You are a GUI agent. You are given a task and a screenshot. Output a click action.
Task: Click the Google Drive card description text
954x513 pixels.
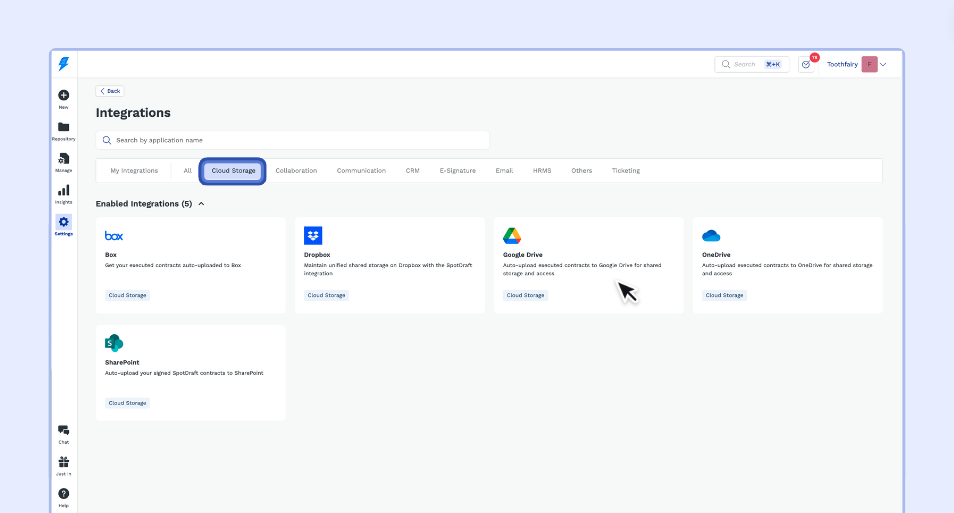[582, 269]
